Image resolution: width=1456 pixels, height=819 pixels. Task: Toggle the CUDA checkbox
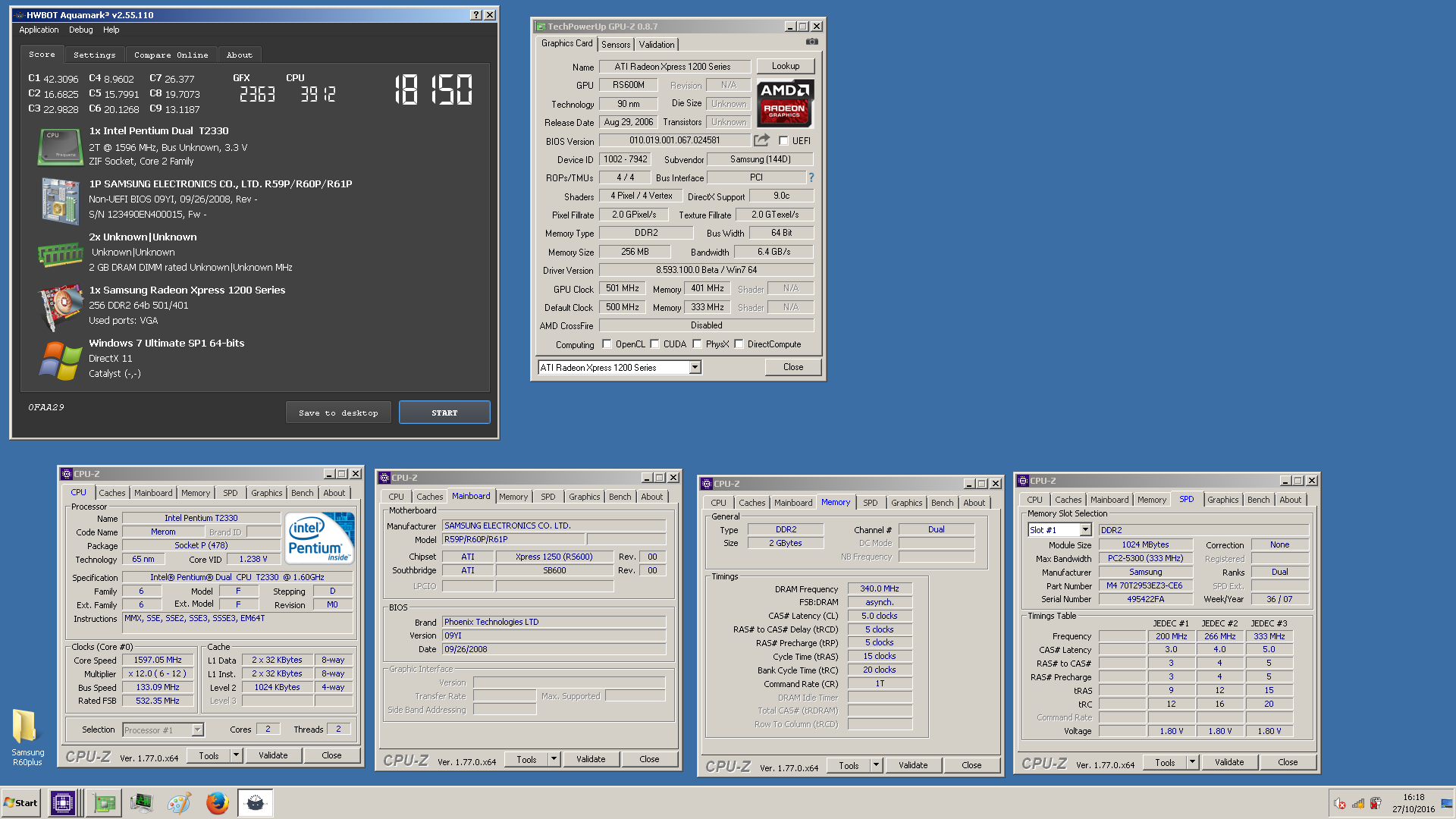pos(654,344)
